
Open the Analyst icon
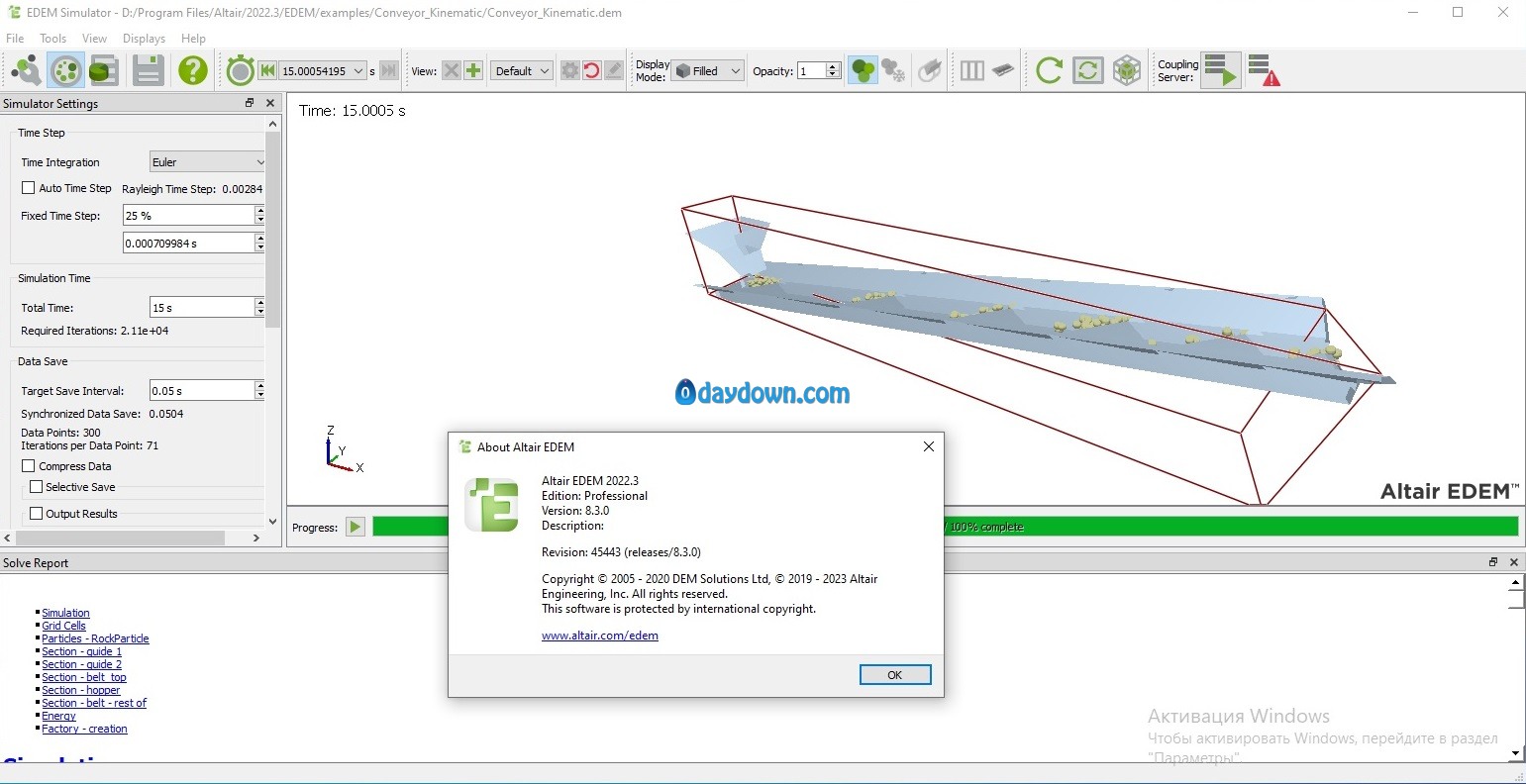click(x=104, y=70)
